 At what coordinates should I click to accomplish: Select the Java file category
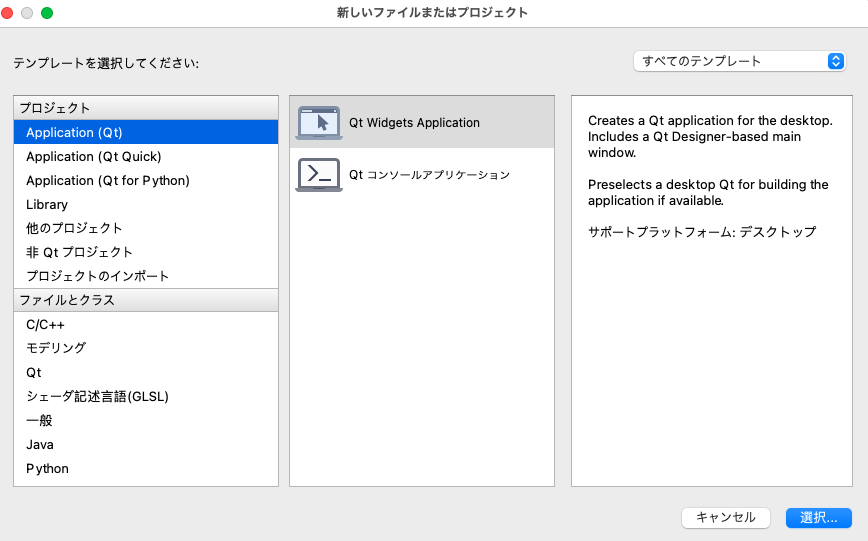[146, 445]
